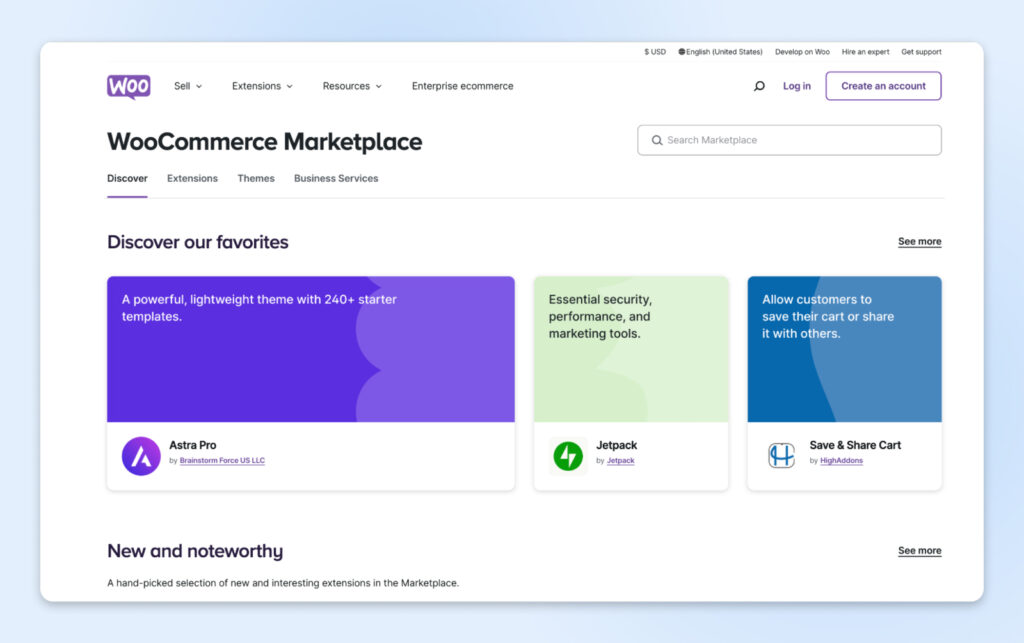
Task: Focus the Search Marketplace input field
Action: tap(790, 140)
